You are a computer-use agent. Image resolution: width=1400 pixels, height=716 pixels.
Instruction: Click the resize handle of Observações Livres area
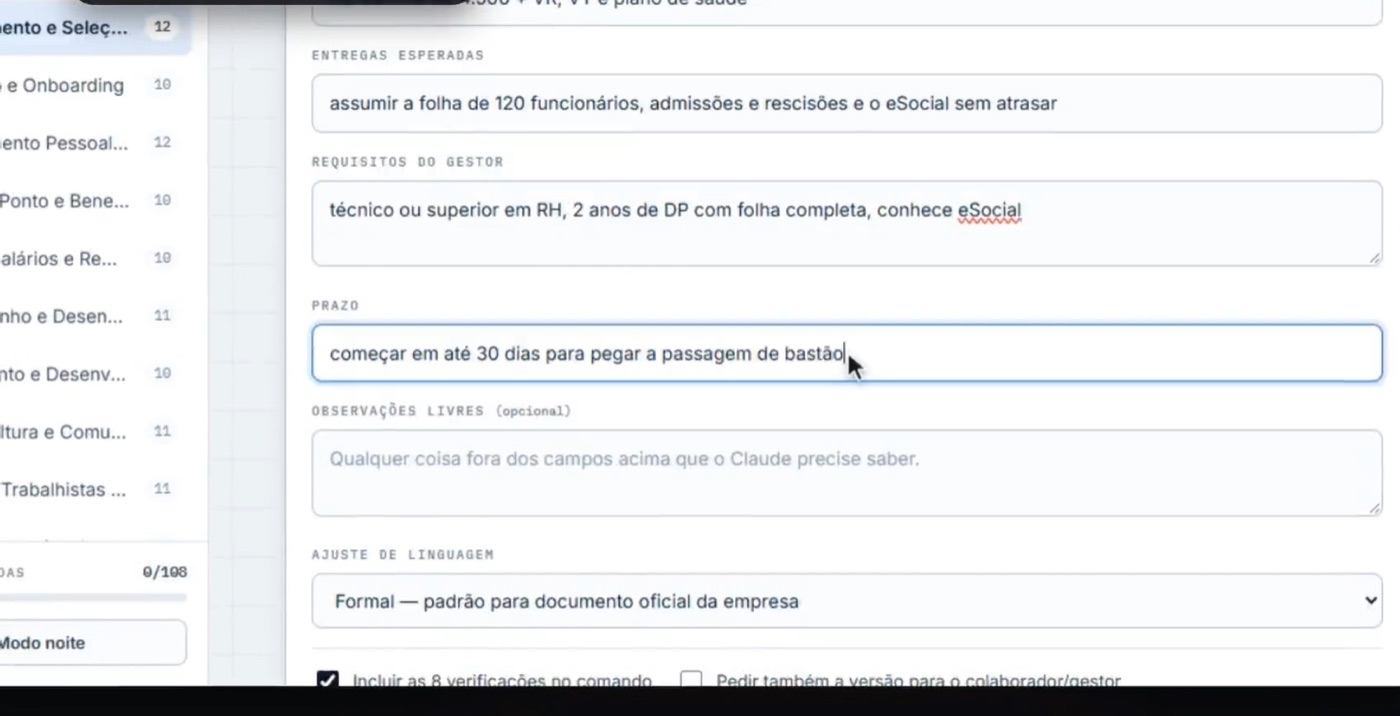tap(1374, 508)
